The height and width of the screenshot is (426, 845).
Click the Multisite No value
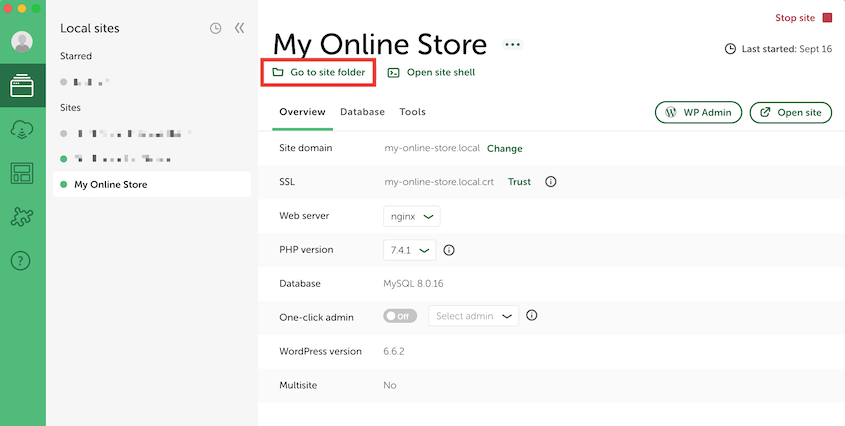click(x=390, y=386)
